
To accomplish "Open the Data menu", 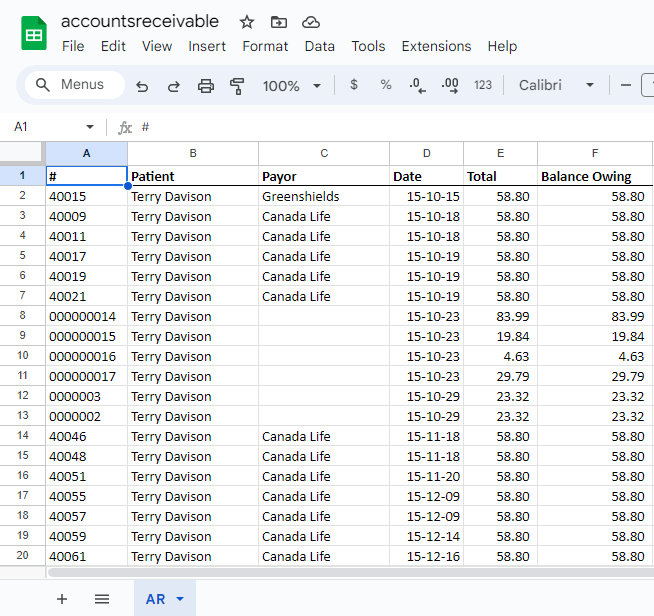I will tap(319, 46).
